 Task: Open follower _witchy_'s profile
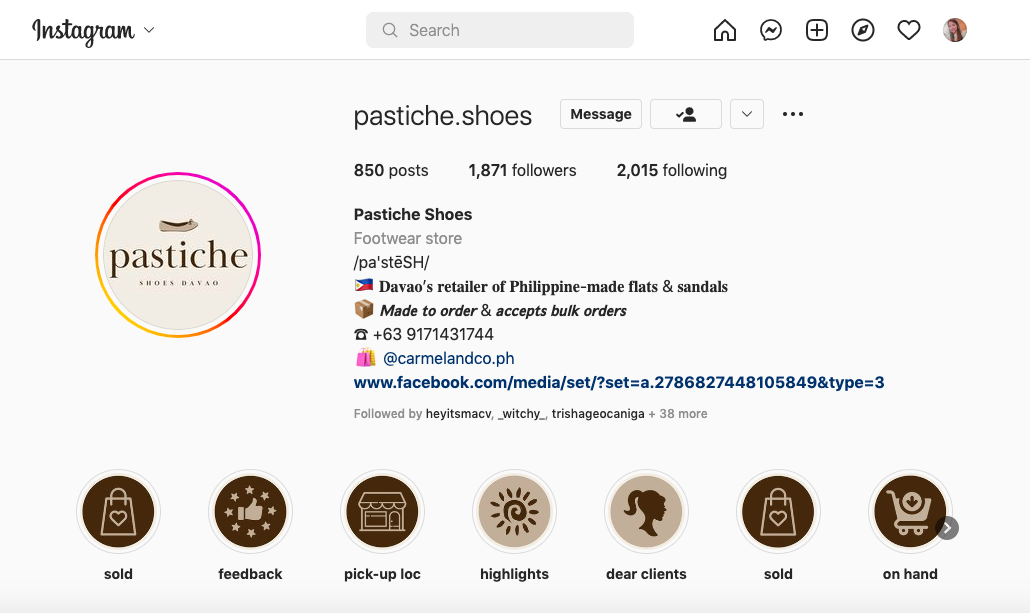click(522, 414)
